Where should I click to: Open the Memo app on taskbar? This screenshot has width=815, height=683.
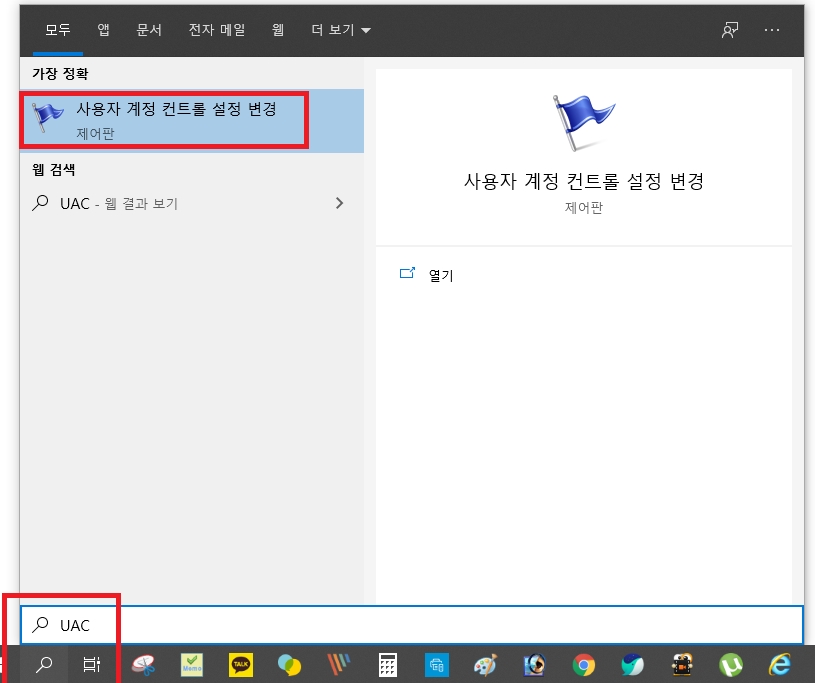192,665
